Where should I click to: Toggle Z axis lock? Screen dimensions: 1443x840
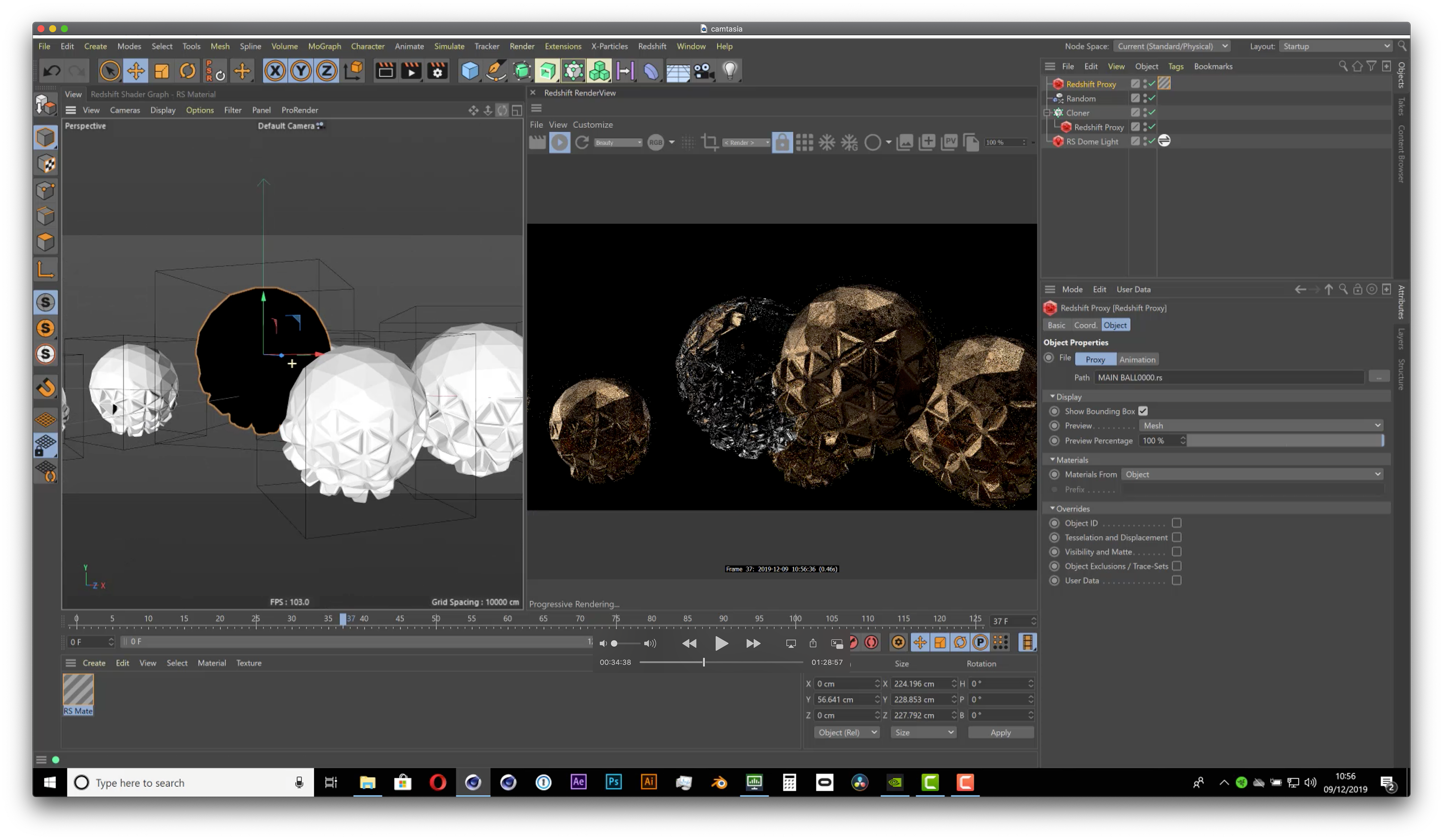(327, 71)
